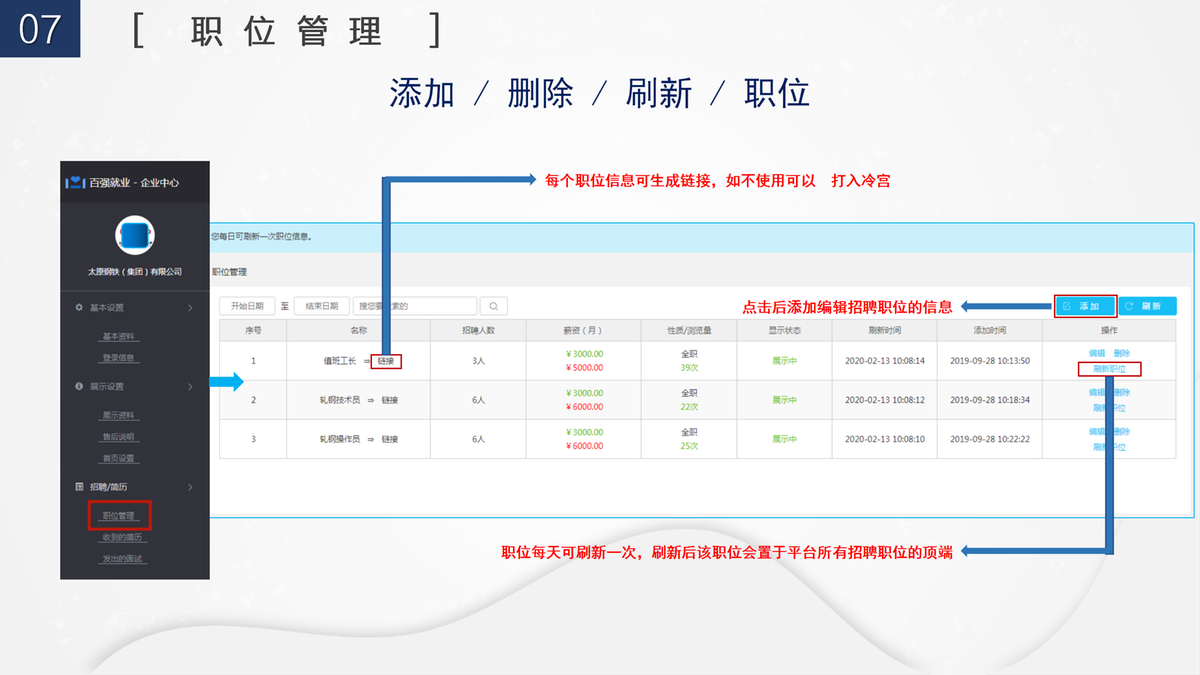
Task: Open 基本资料 in the sidebar
Action: 118,336
